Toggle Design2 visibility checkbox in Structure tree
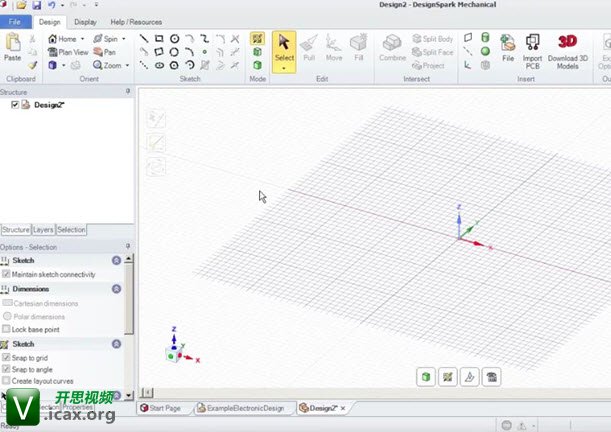 tap(15, 104)
